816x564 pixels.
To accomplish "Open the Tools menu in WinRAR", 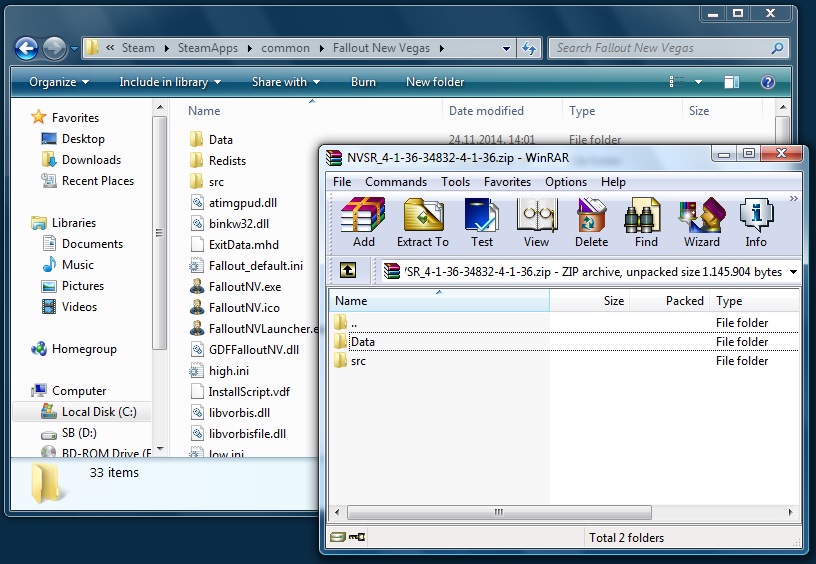I will 455,182.
